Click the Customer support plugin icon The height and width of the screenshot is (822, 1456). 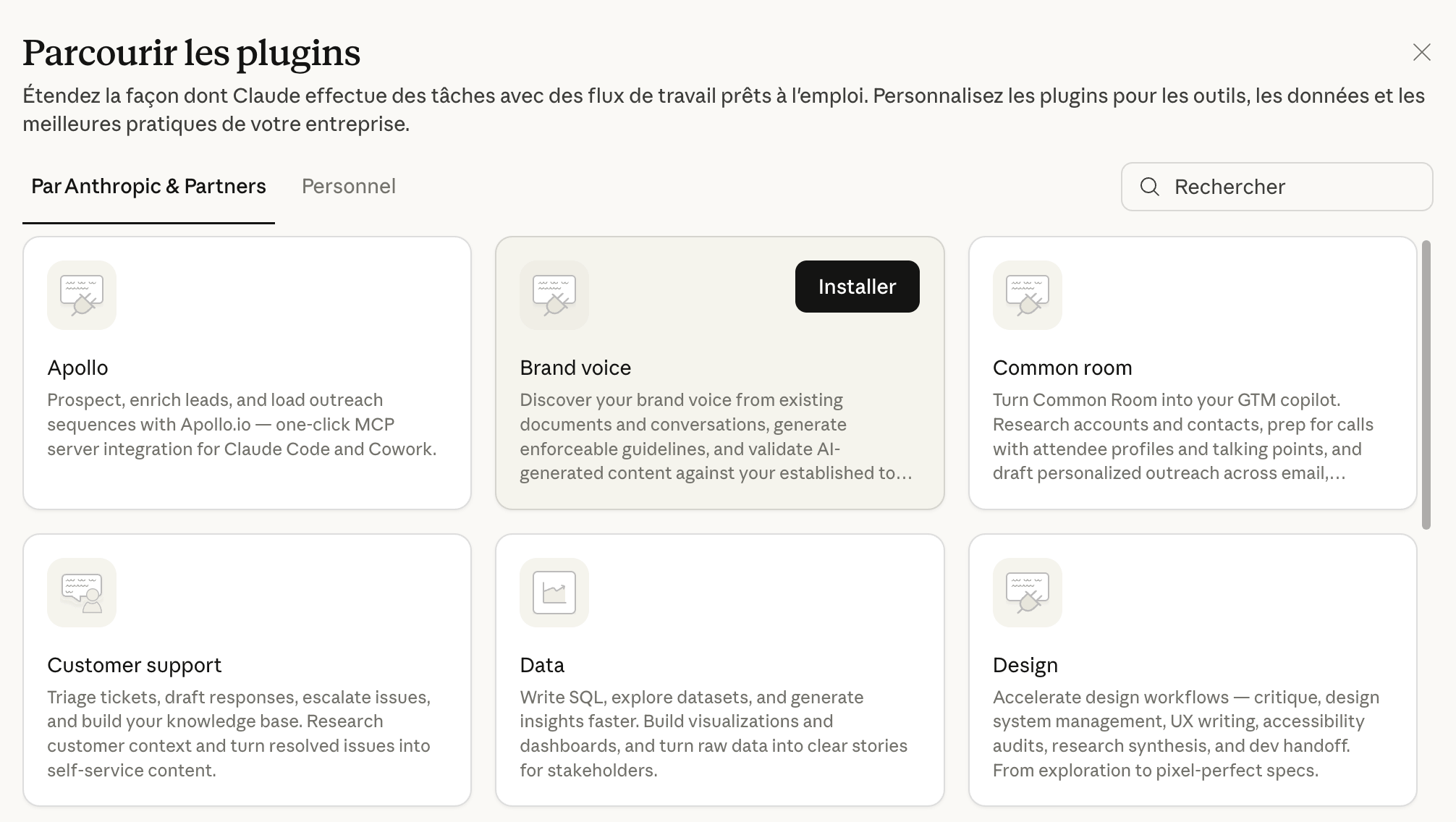82,593
